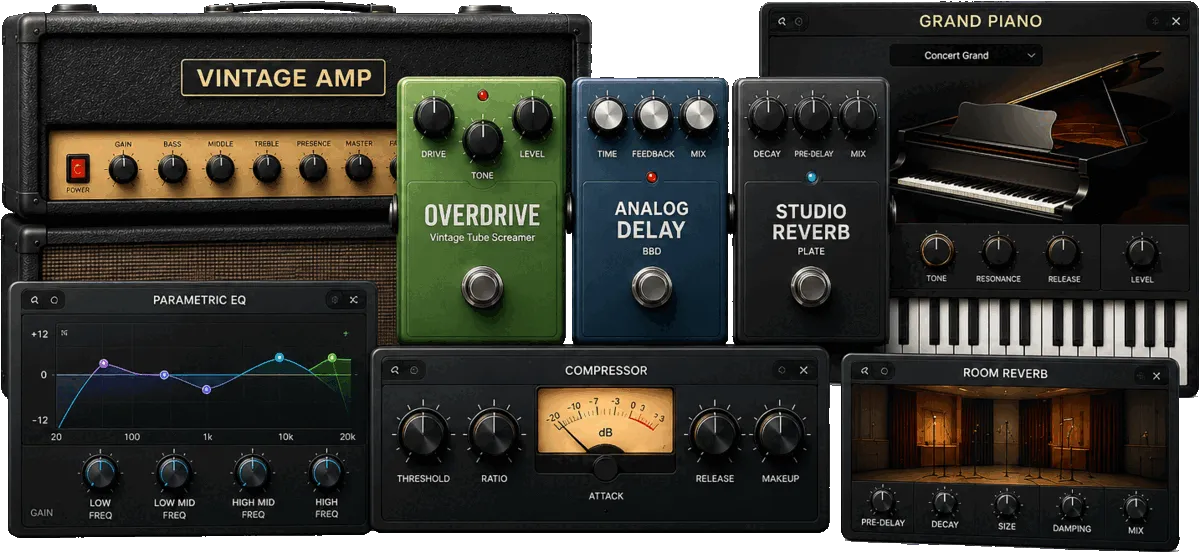Screen dimensions: 1200x553
Task: Click the dB VU meter in Compressor
Action: click(x=606, y=420)
